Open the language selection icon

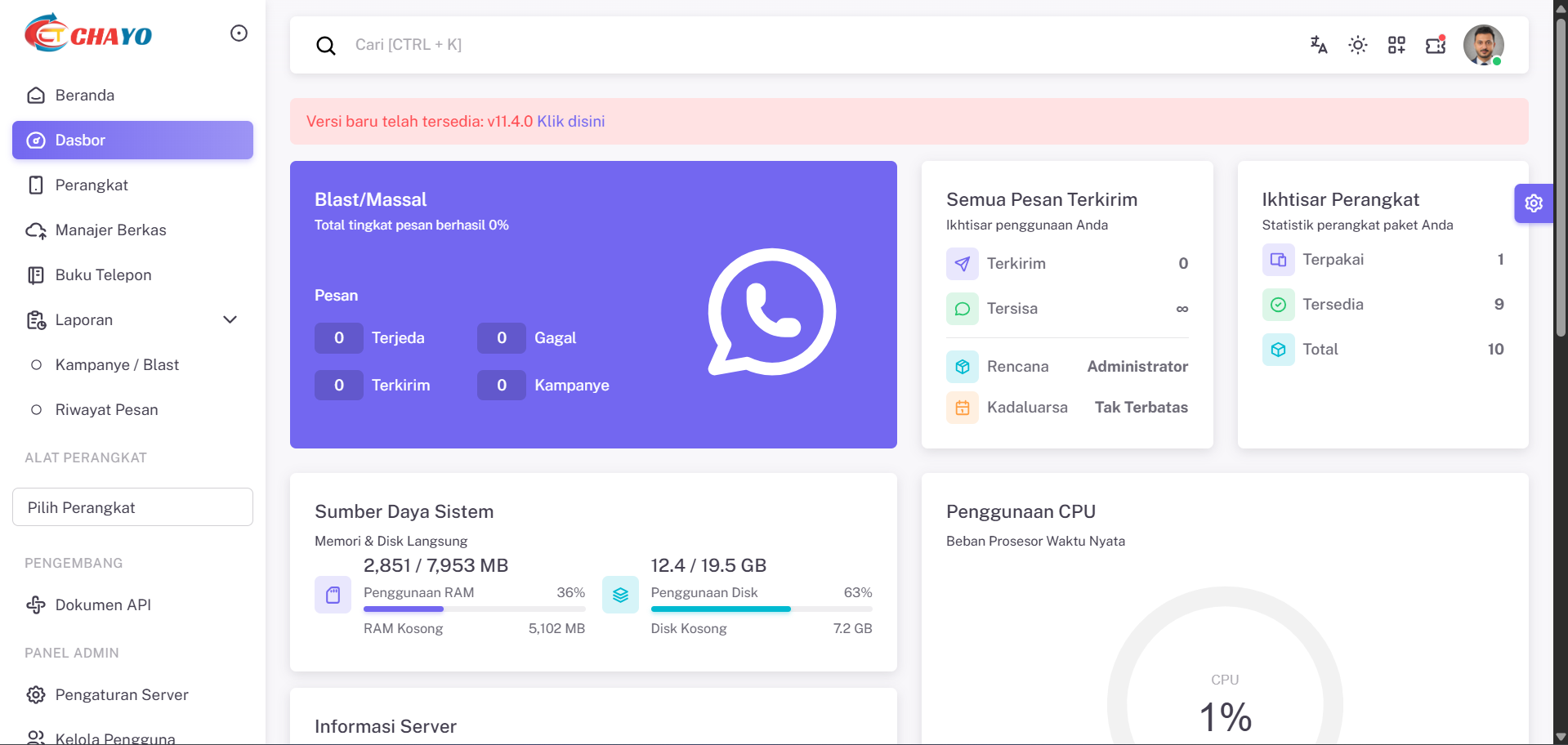click(x=1318, y=45)
